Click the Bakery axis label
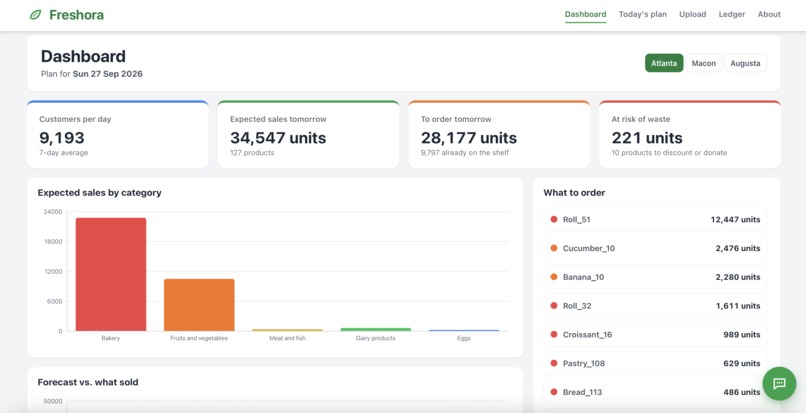 111,338
